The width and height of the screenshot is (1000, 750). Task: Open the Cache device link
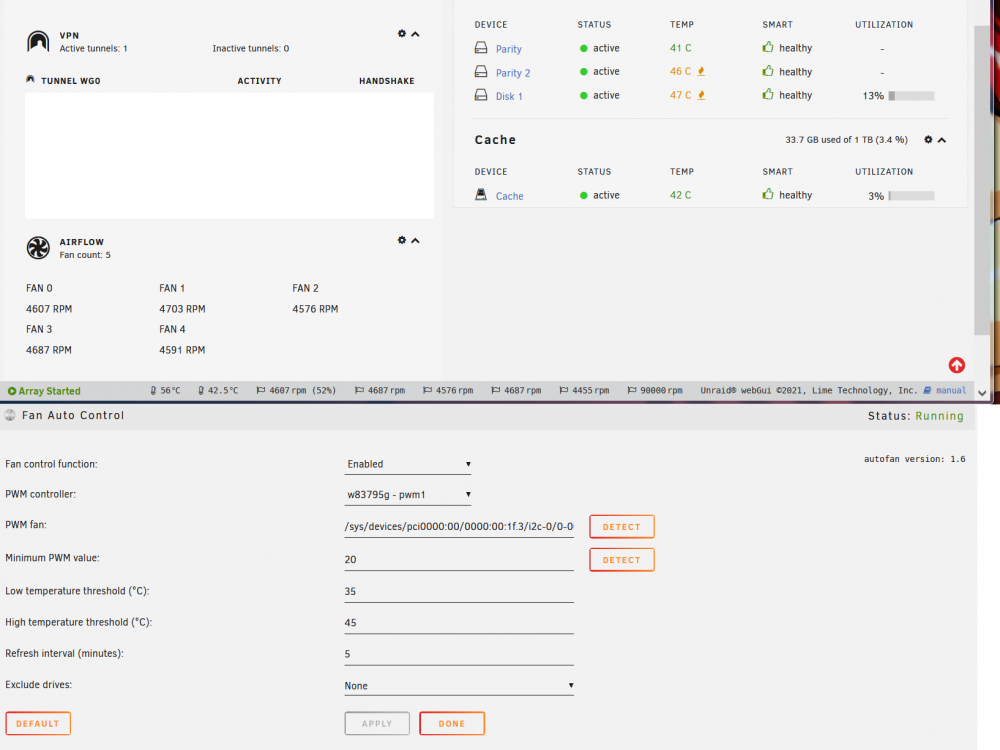click(510, 196)
